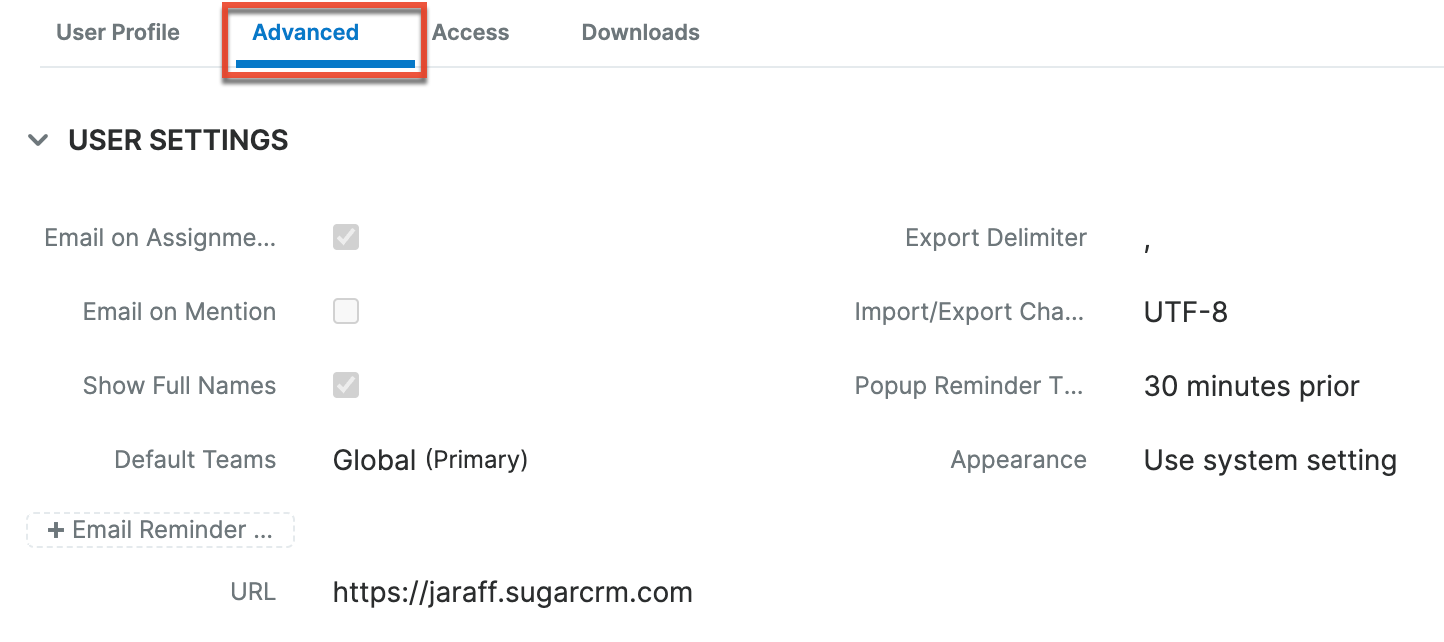Click the USER SETTINGS section header
1444x642 pixels.
pos(178,140)
